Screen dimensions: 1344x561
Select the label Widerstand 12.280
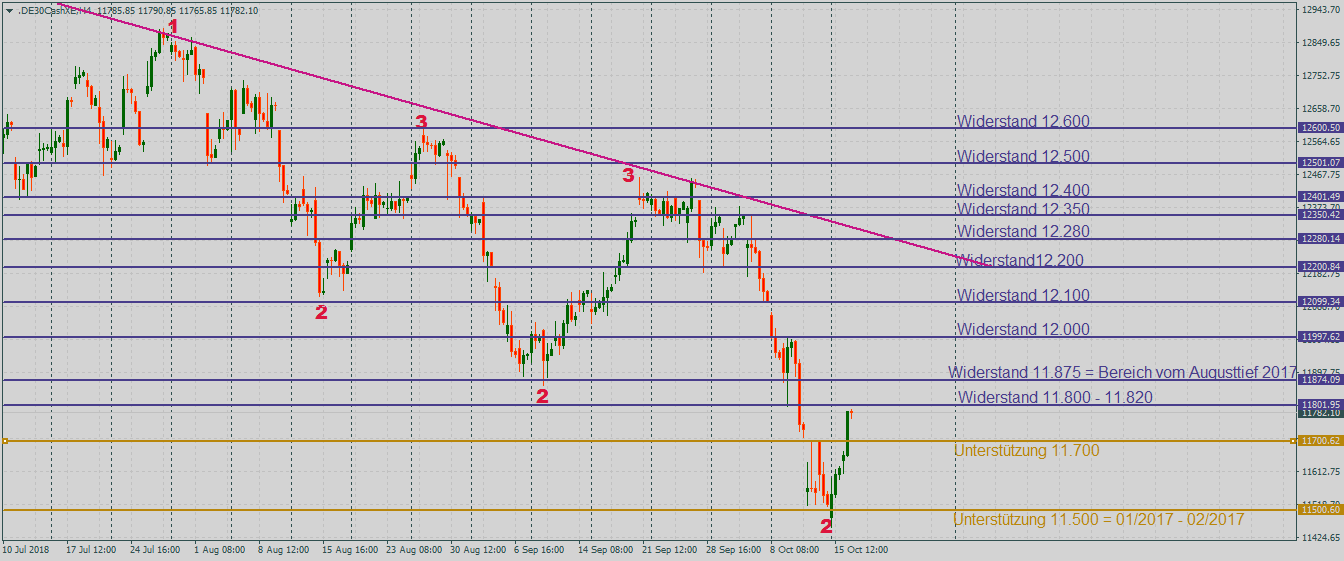pyautogui.click(x=1023, y=231)
